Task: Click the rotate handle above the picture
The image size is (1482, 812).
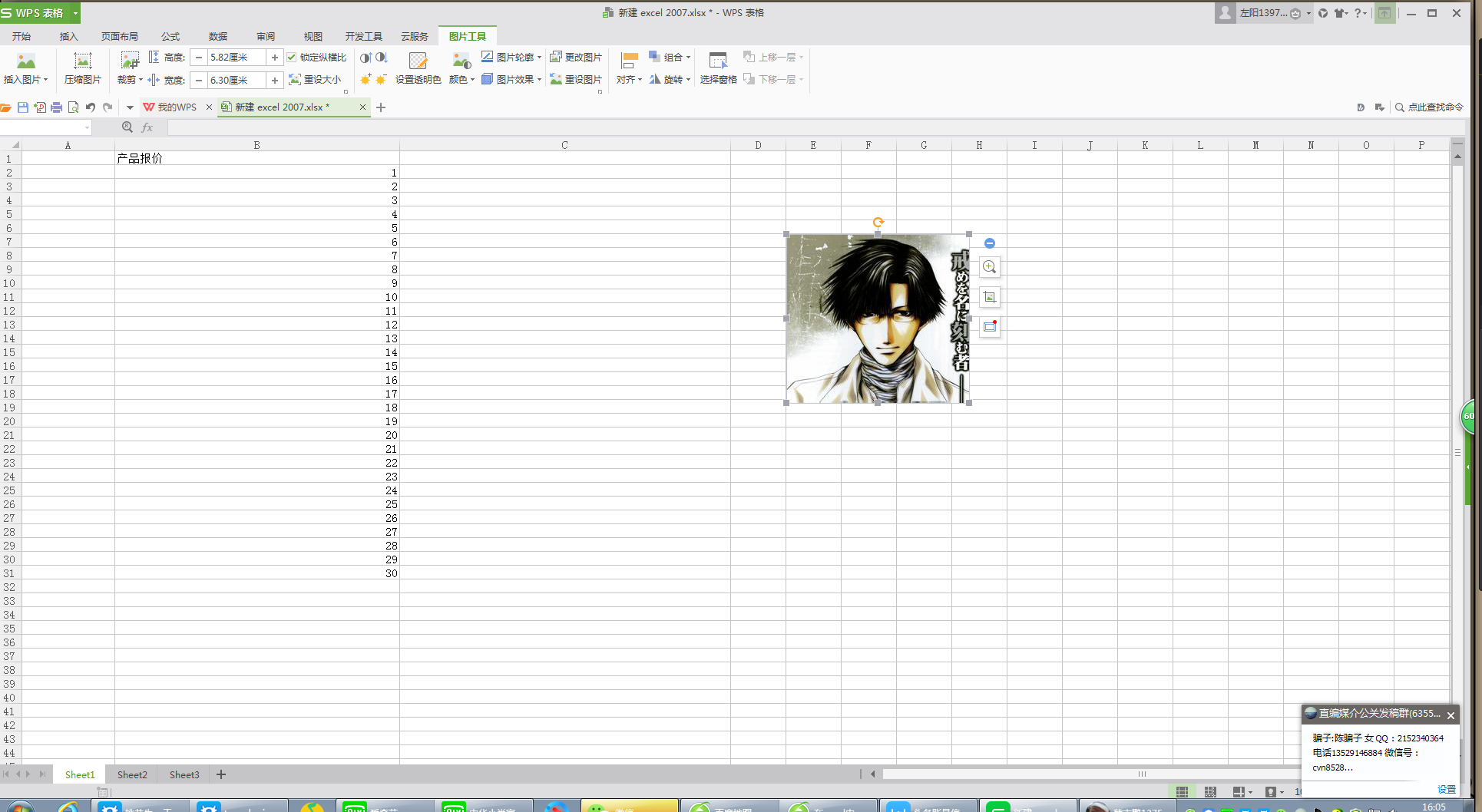Action: 878,223
